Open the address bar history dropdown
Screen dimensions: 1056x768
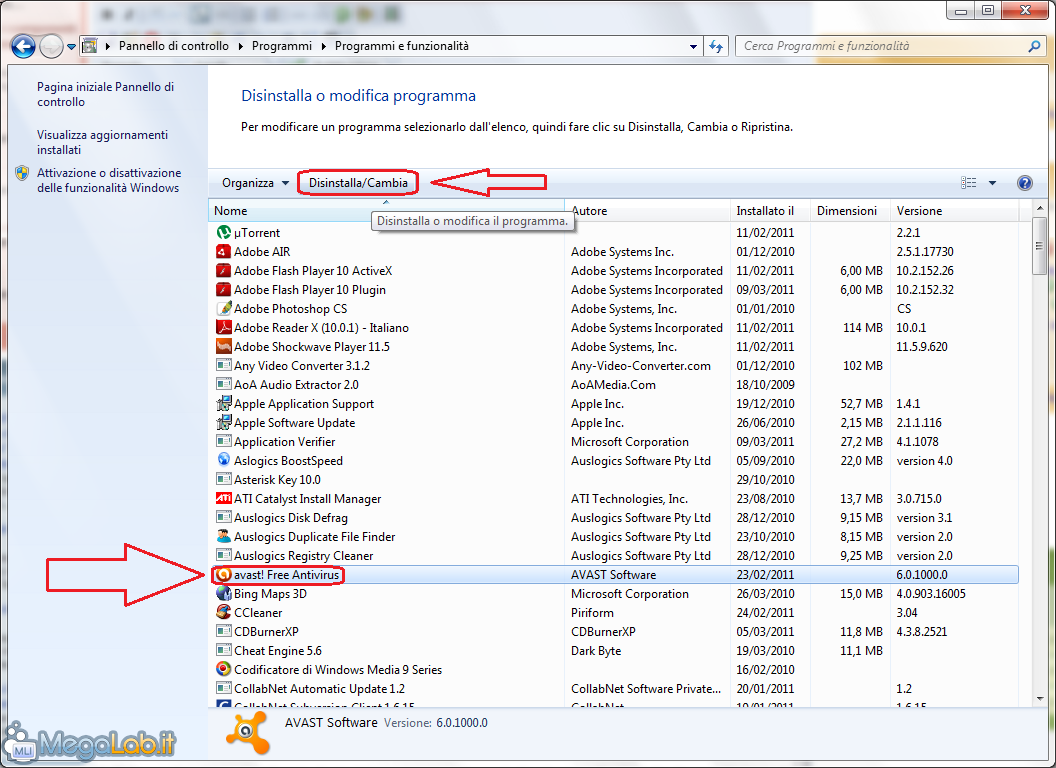[x=693, y=46]
